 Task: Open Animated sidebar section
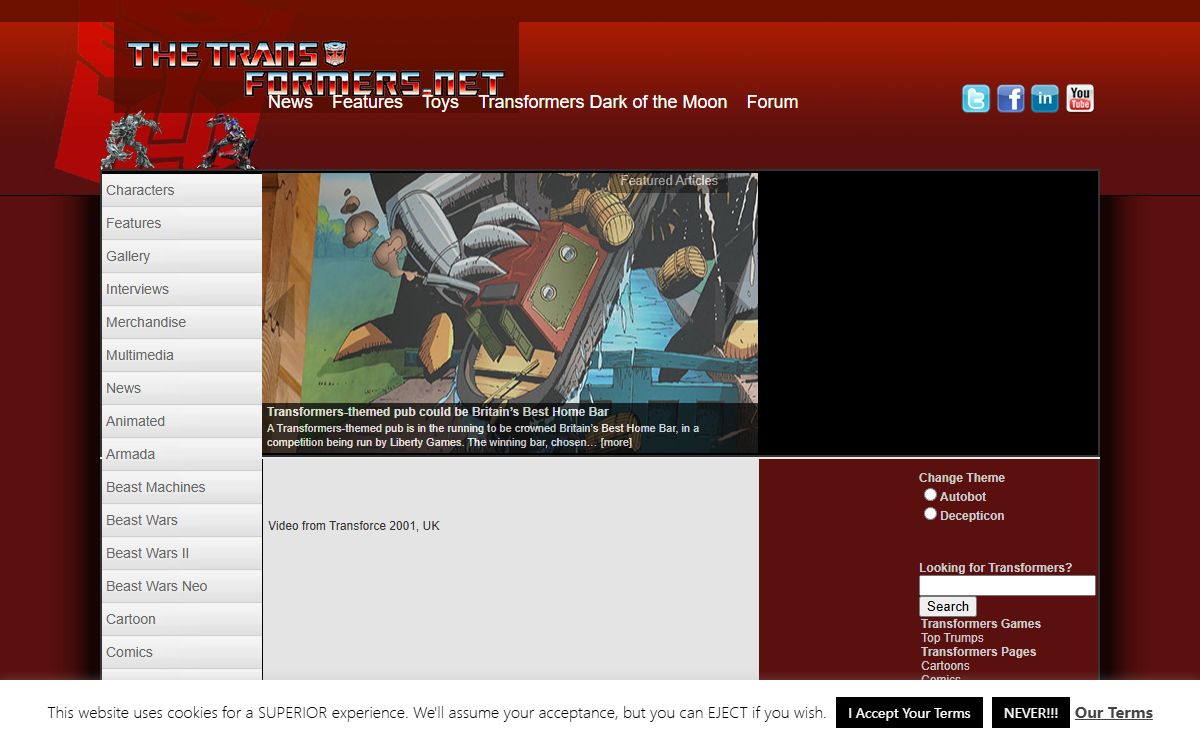(181, 421)
